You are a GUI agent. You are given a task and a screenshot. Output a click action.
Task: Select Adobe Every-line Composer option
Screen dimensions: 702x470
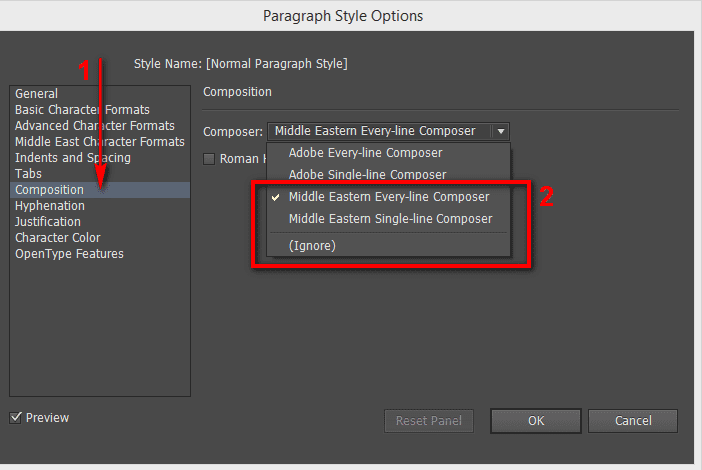pyautogui.click(x=365, y=153)
